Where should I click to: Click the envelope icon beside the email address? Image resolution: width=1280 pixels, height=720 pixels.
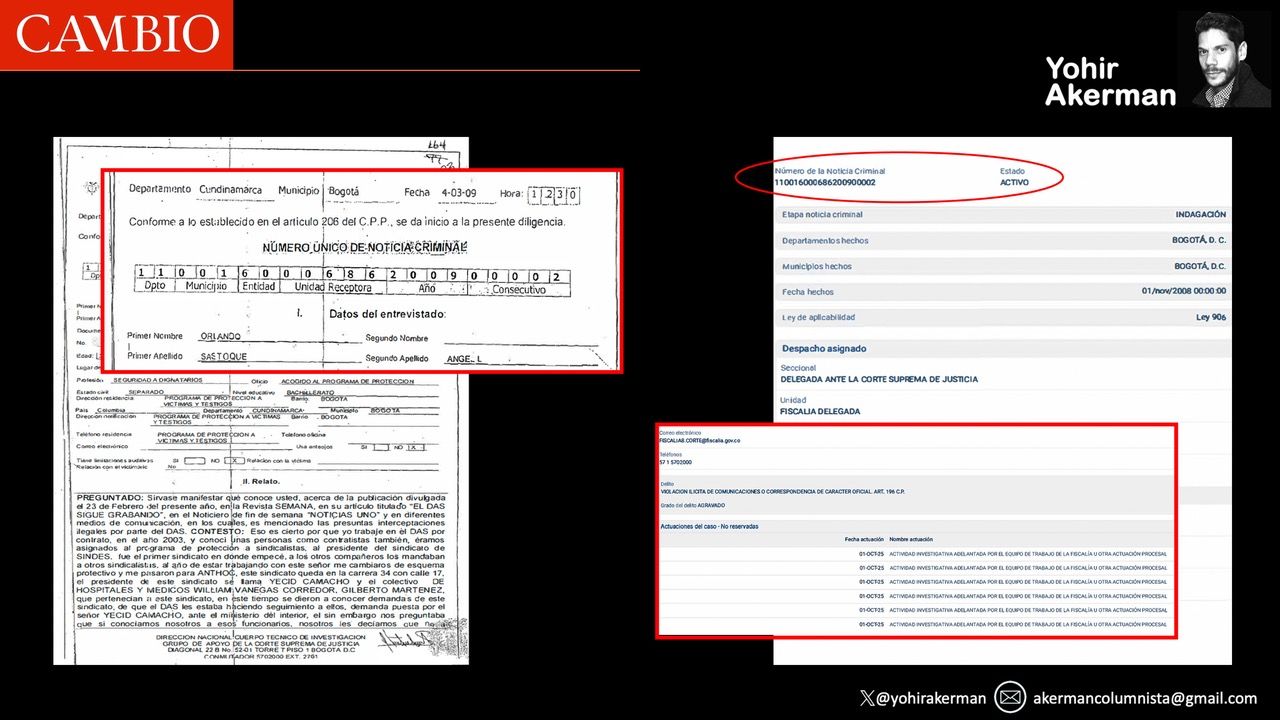[x=1011, y=698]
